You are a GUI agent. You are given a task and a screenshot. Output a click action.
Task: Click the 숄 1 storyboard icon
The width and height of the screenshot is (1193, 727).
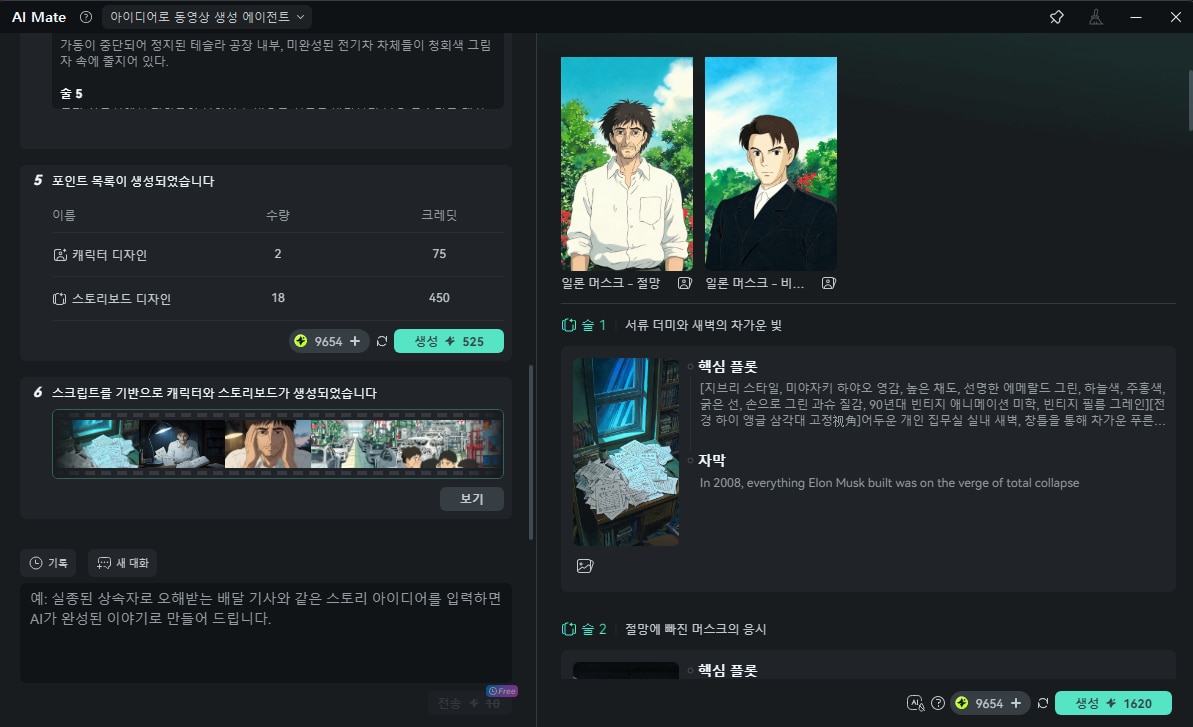(568, 325)
